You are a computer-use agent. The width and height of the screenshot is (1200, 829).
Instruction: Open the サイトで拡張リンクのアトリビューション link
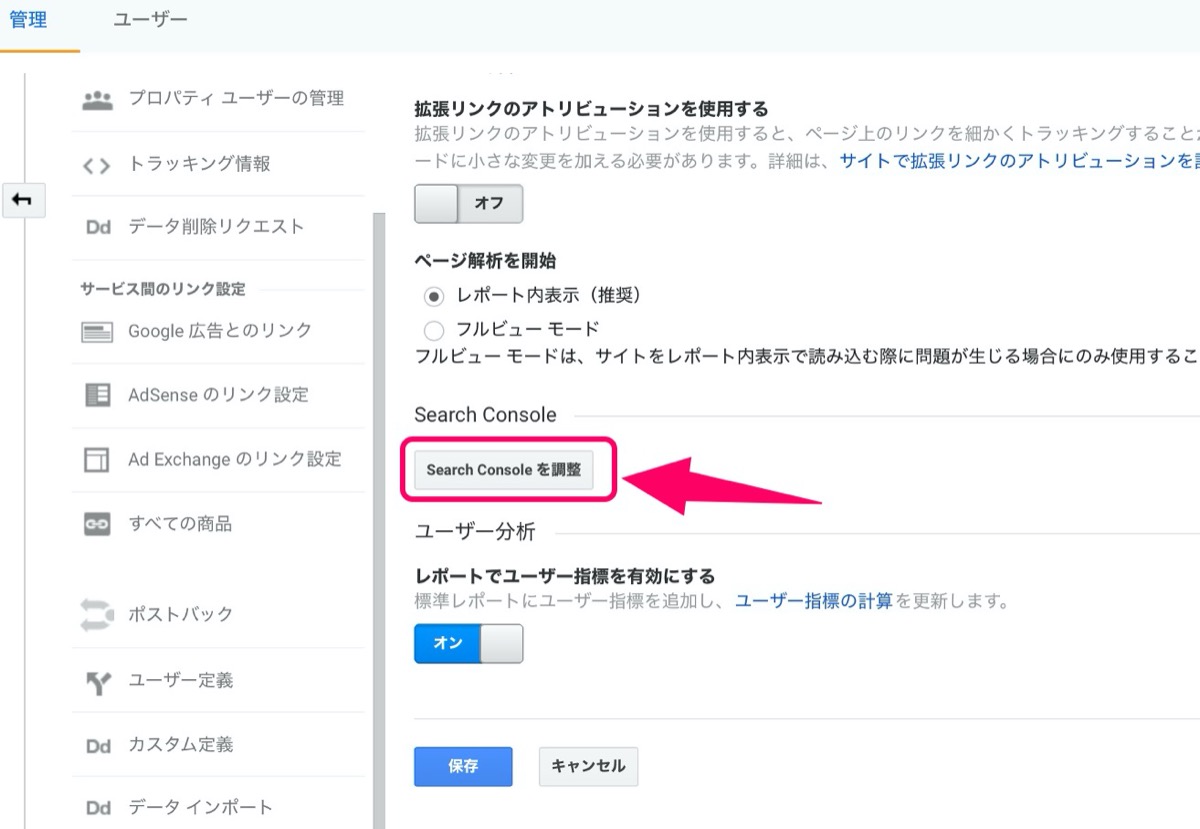(1018, 159)
